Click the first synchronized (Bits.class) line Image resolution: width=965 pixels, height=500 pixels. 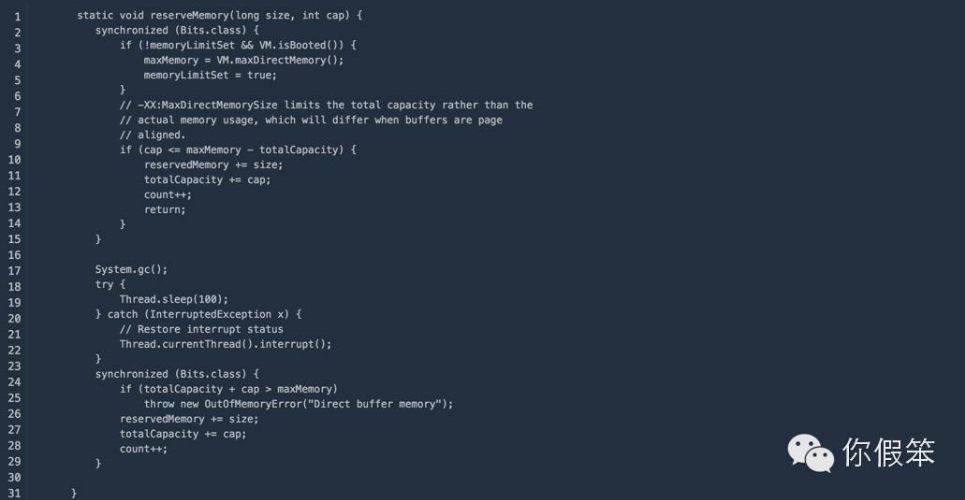pos(177,30)
